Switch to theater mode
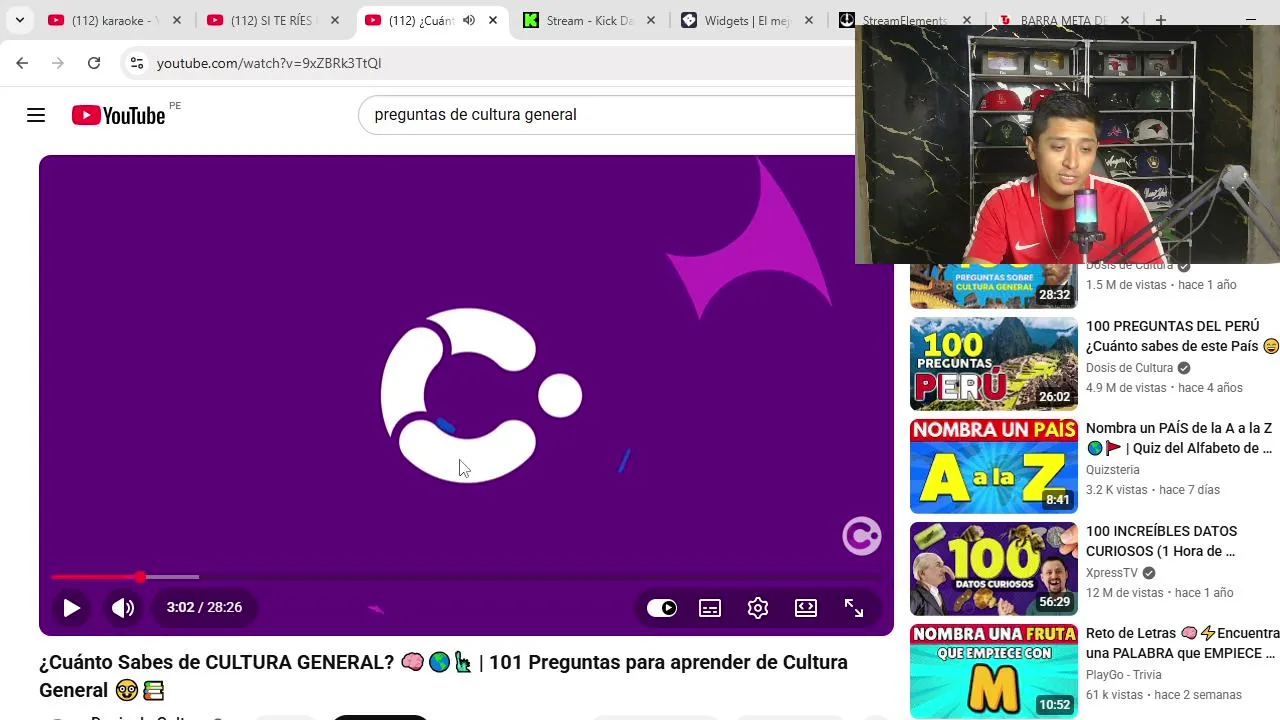The image size is (1280, 720). pos(806,608)
